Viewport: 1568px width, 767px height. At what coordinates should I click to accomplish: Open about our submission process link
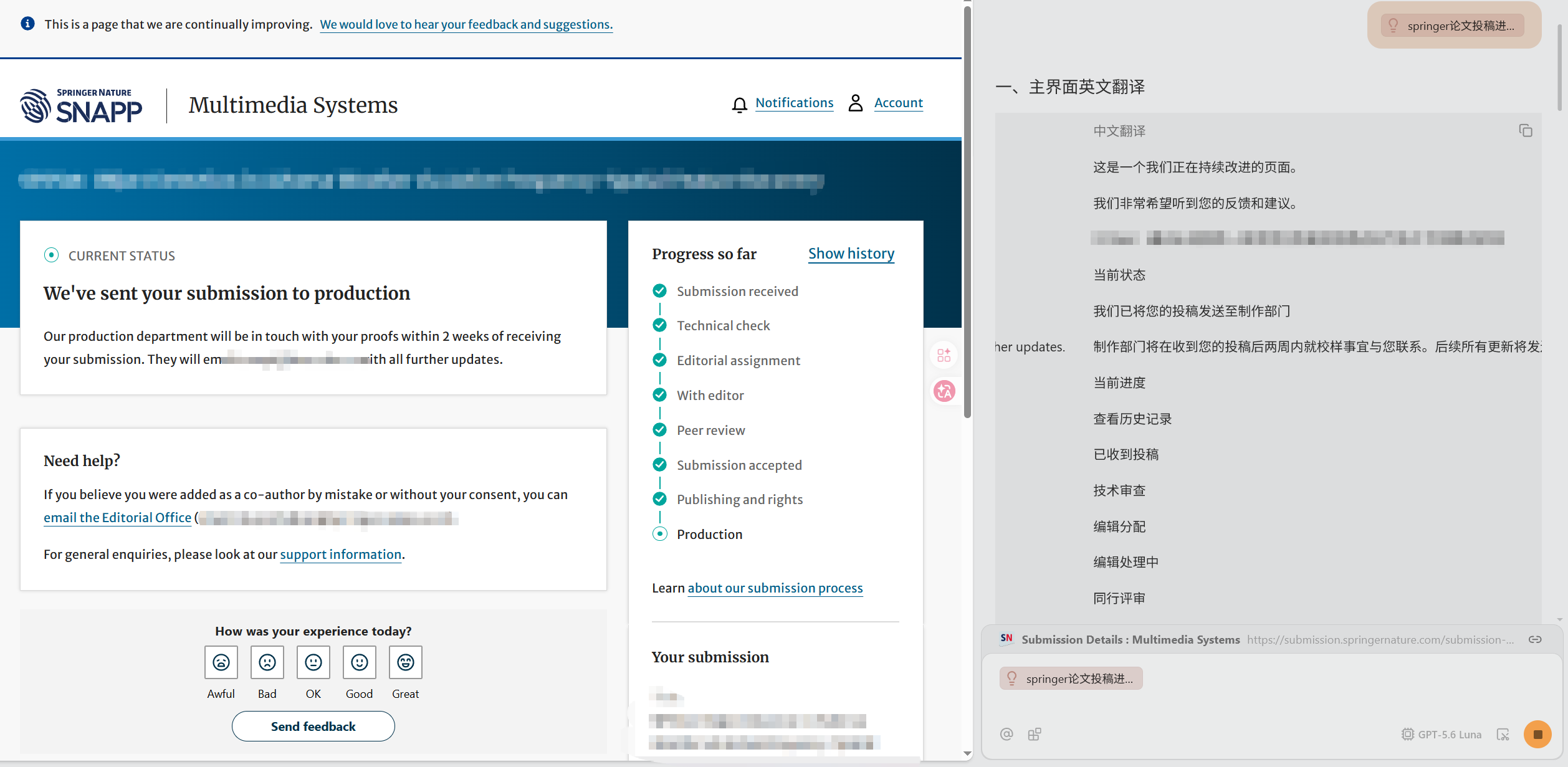775,588
